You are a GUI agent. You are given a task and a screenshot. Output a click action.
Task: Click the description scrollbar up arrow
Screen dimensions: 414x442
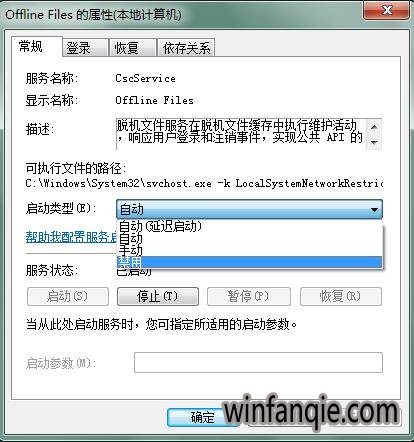pos(374,127)
